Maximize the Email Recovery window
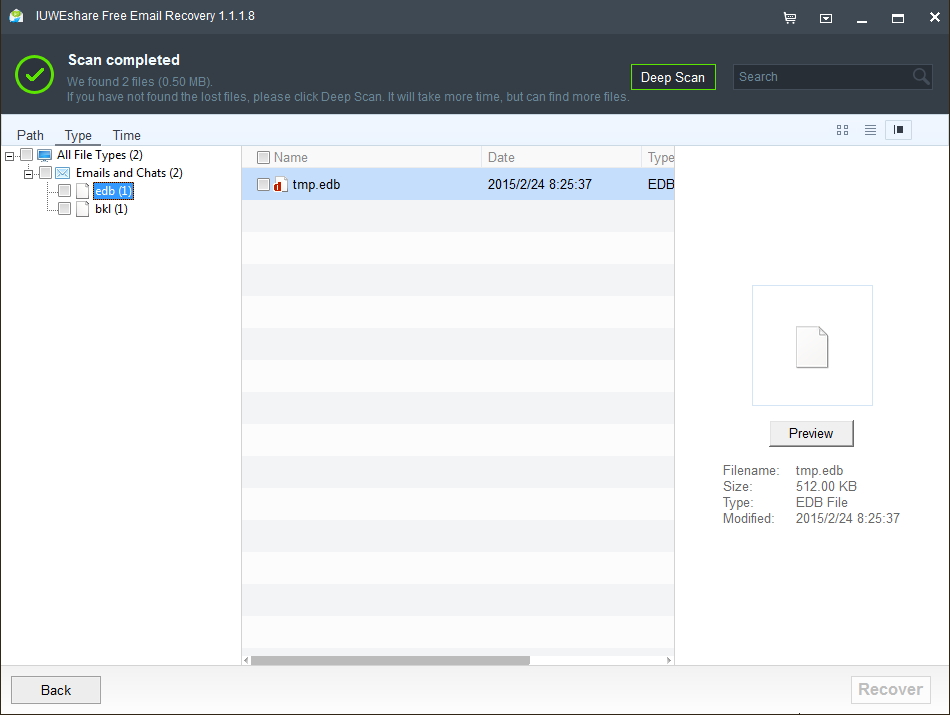950x715 pixels. (x=898, y=18)
